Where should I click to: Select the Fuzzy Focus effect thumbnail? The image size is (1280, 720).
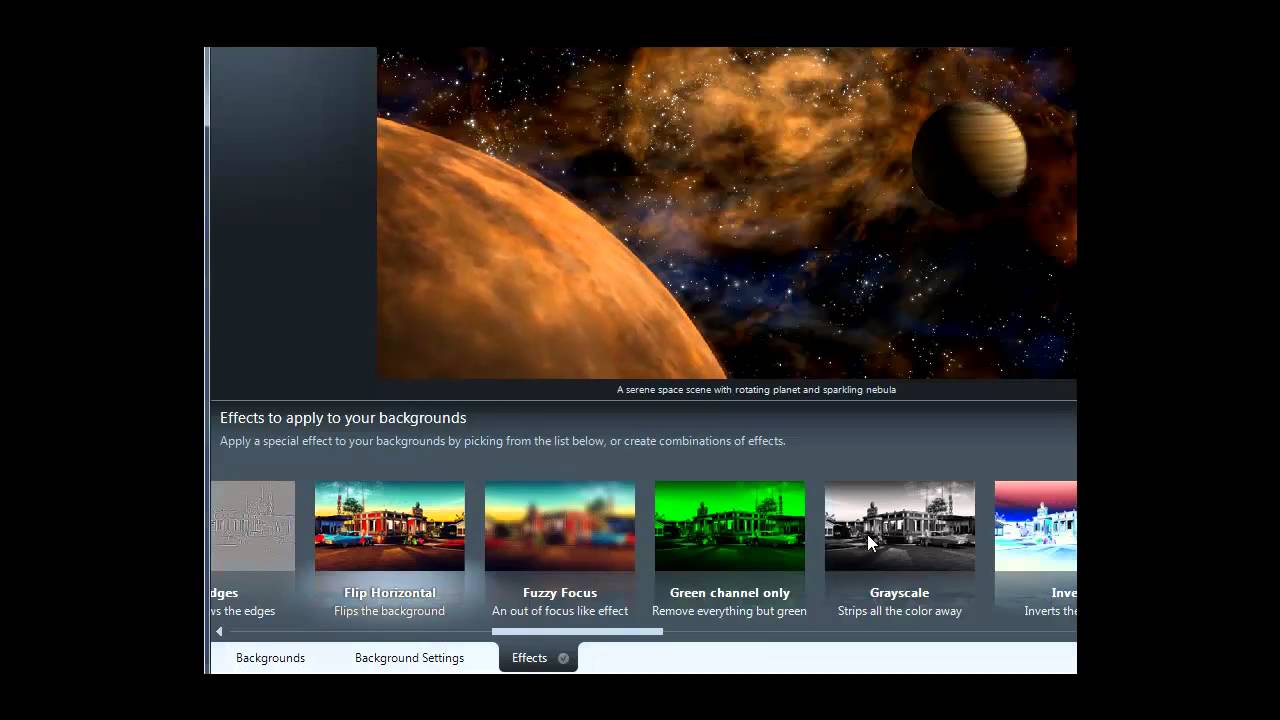coord(560,526)
